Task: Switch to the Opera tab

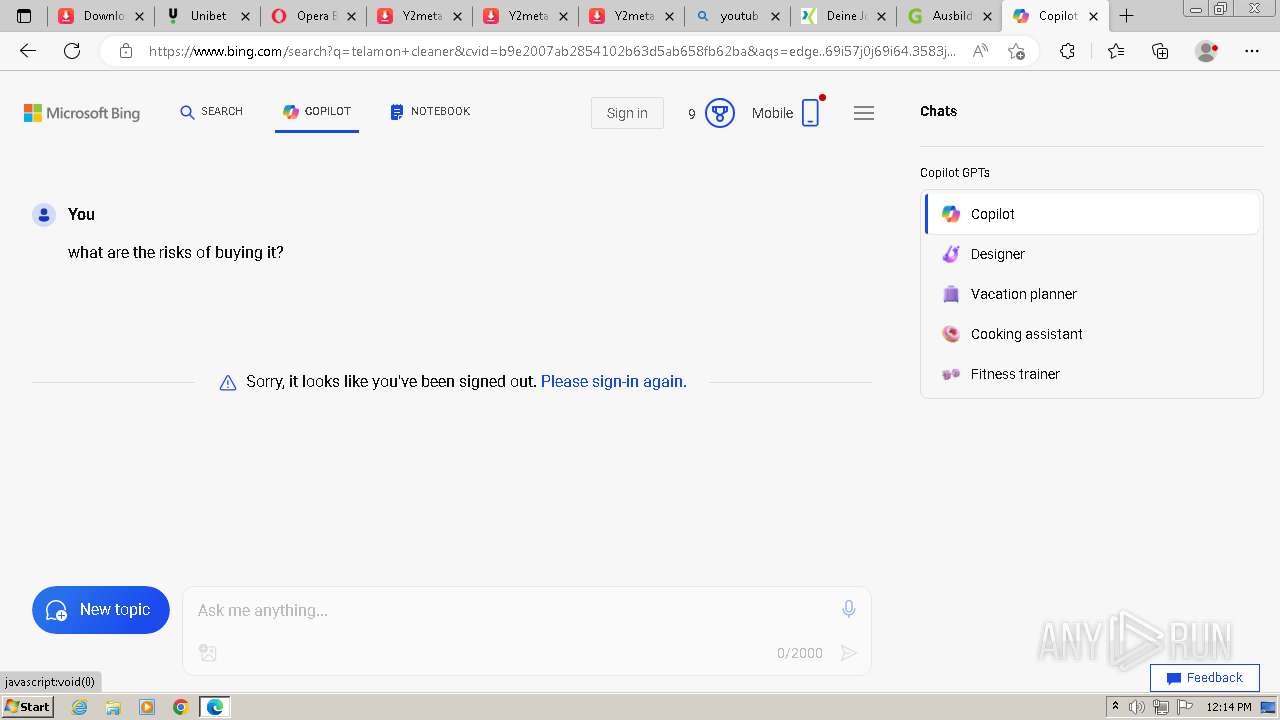Action: pyautogui.click(x=314, y=16)
